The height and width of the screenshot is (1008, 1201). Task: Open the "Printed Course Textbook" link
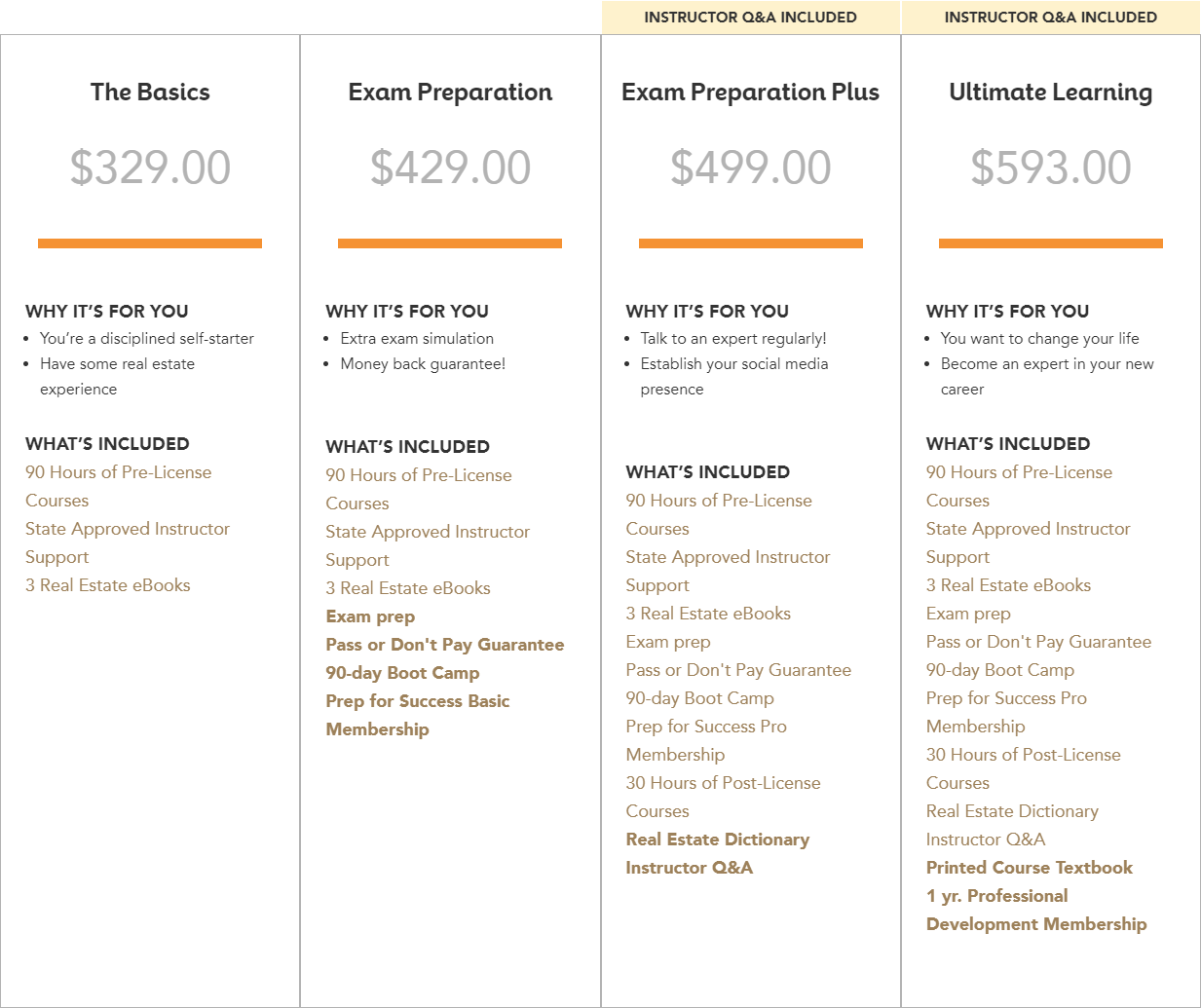[x=1030, y=868]
